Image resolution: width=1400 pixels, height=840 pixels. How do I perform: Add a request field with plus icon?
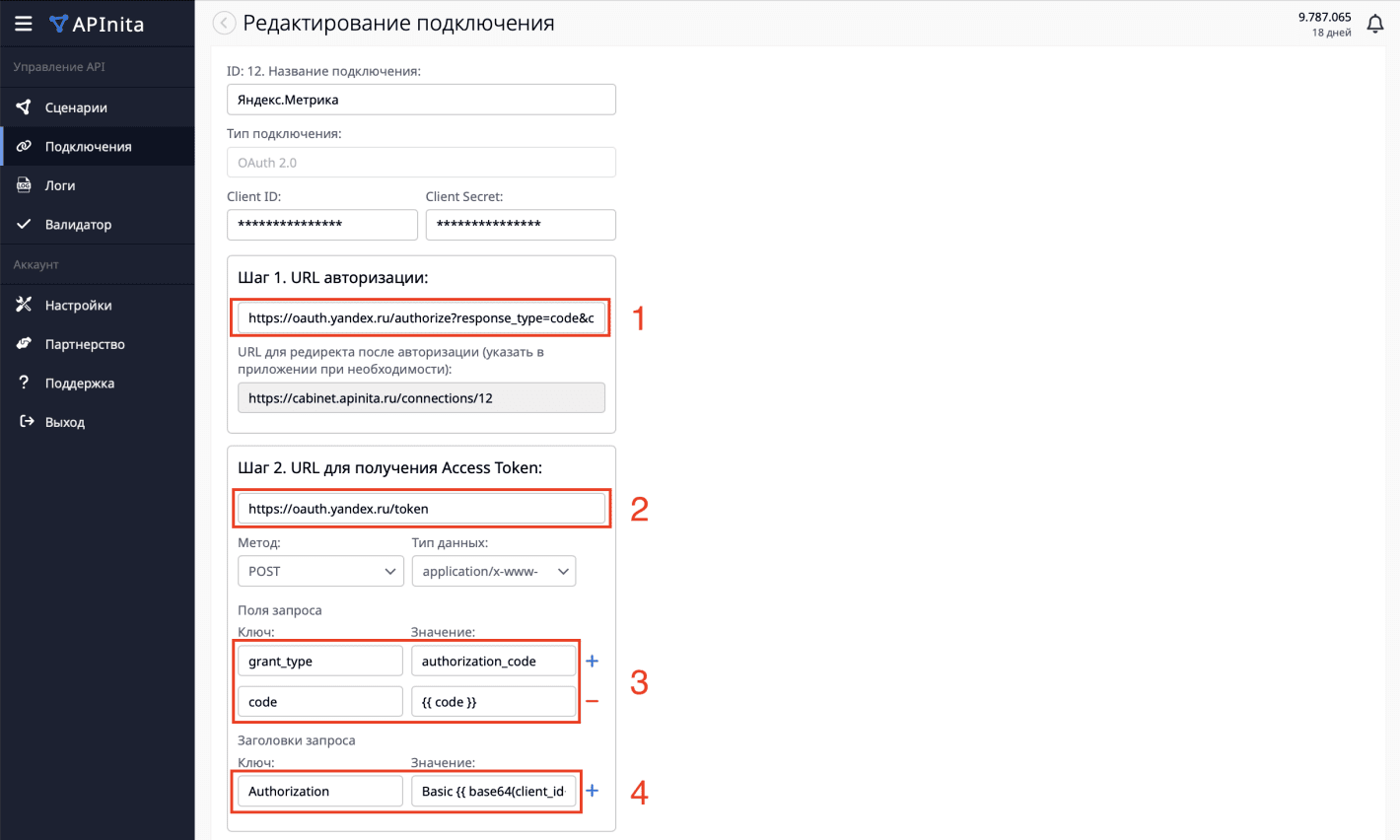[x=592, y=661]
